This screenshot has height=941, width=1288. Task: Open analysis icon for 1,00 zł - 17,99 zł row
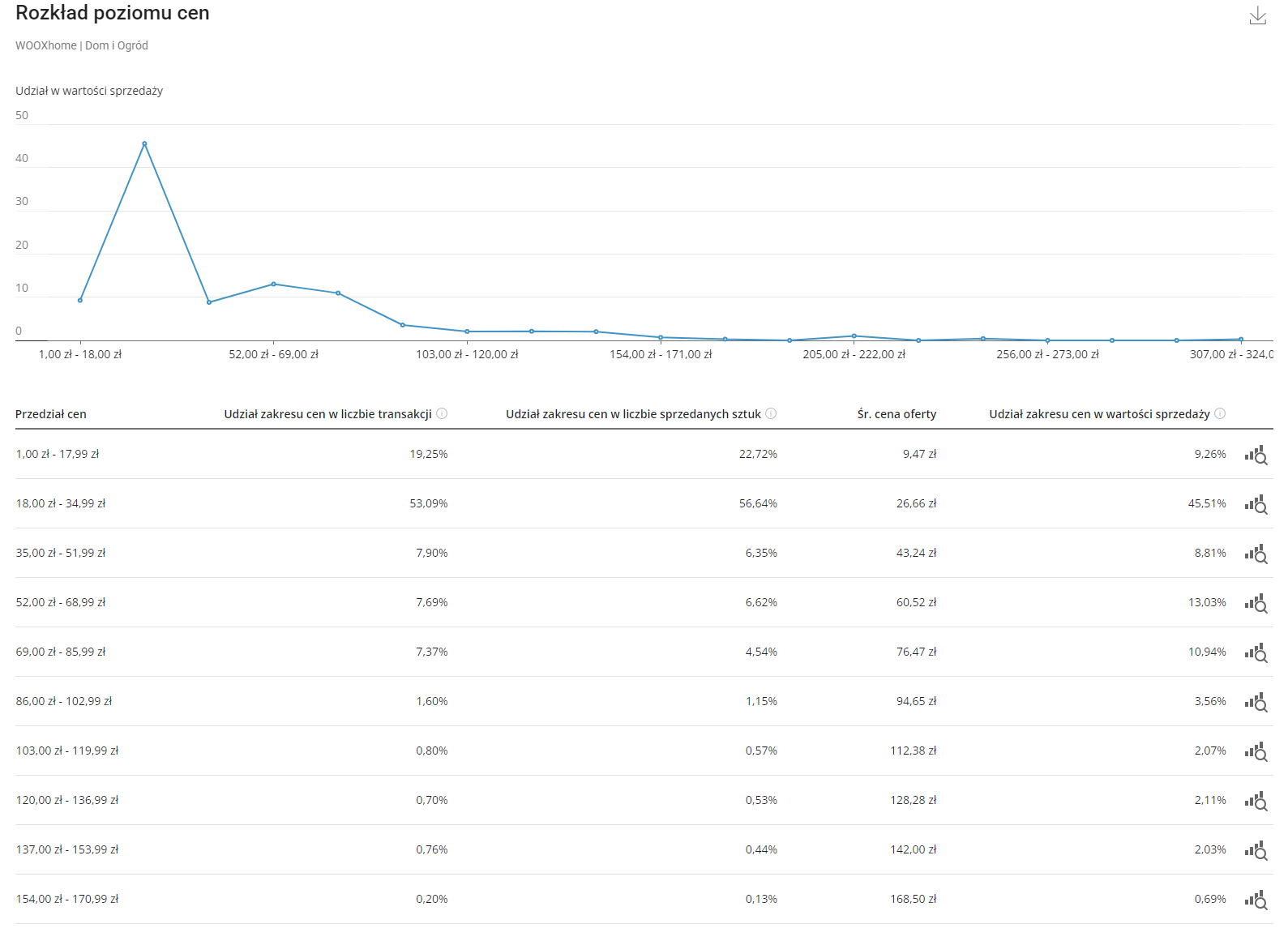click(x=1256, y=455)
